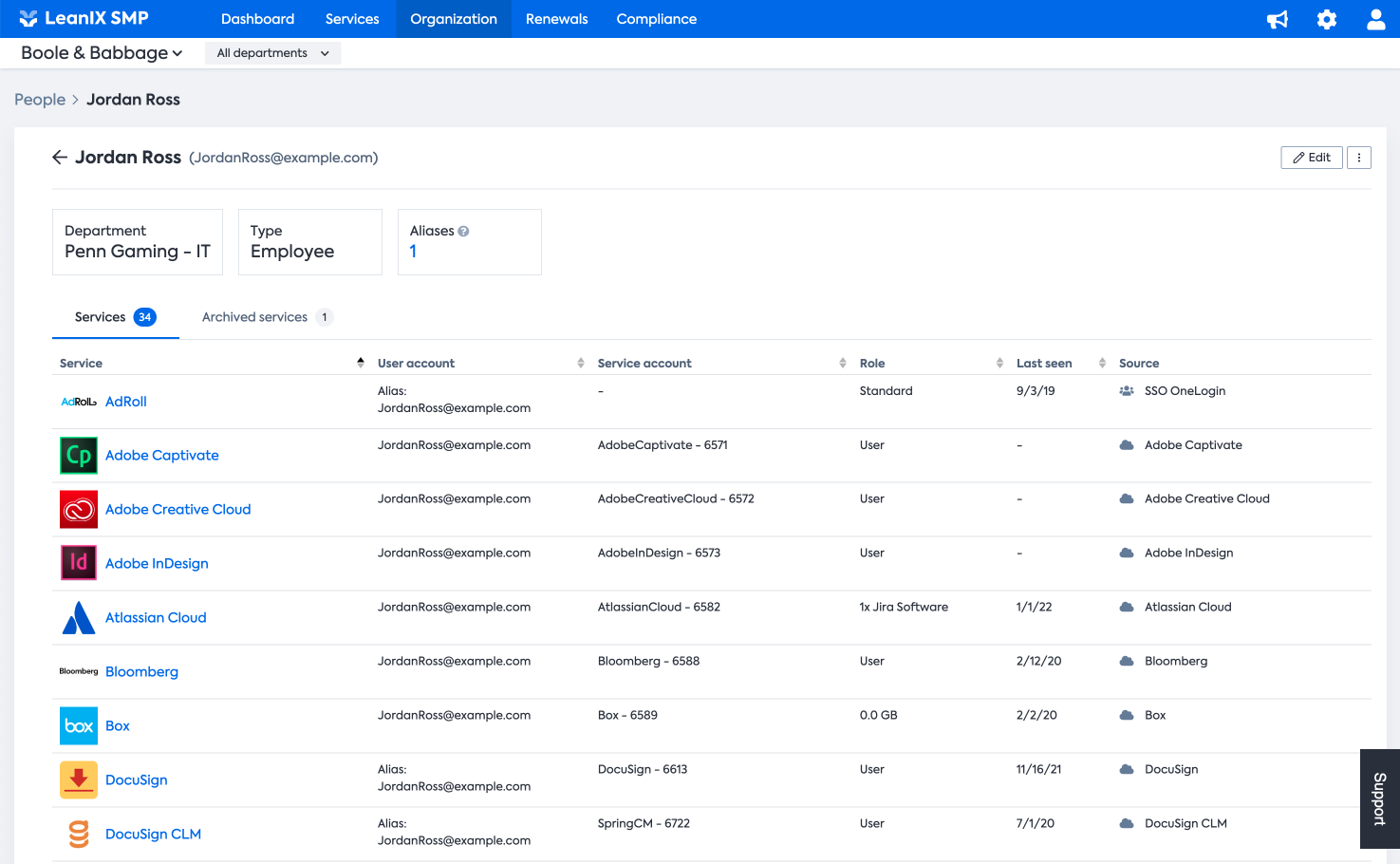Click the '0.0 GB' role cell
This screenshot has width=1400, height=864.
[879, 716]
